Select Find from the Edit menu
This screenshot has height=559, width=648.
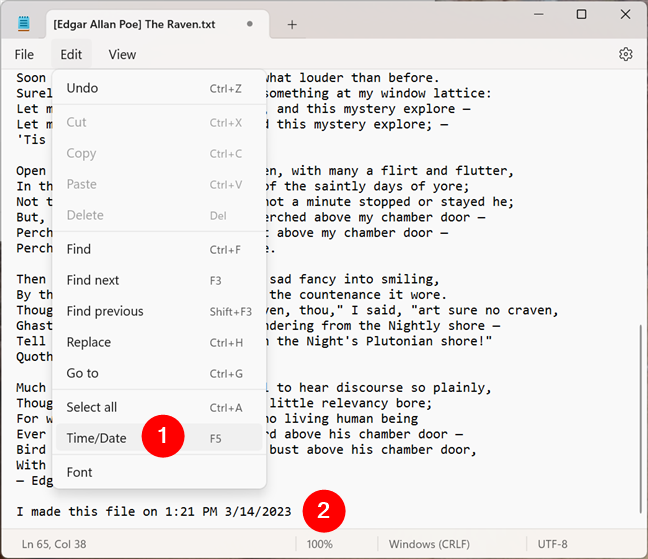click(159, 249)
